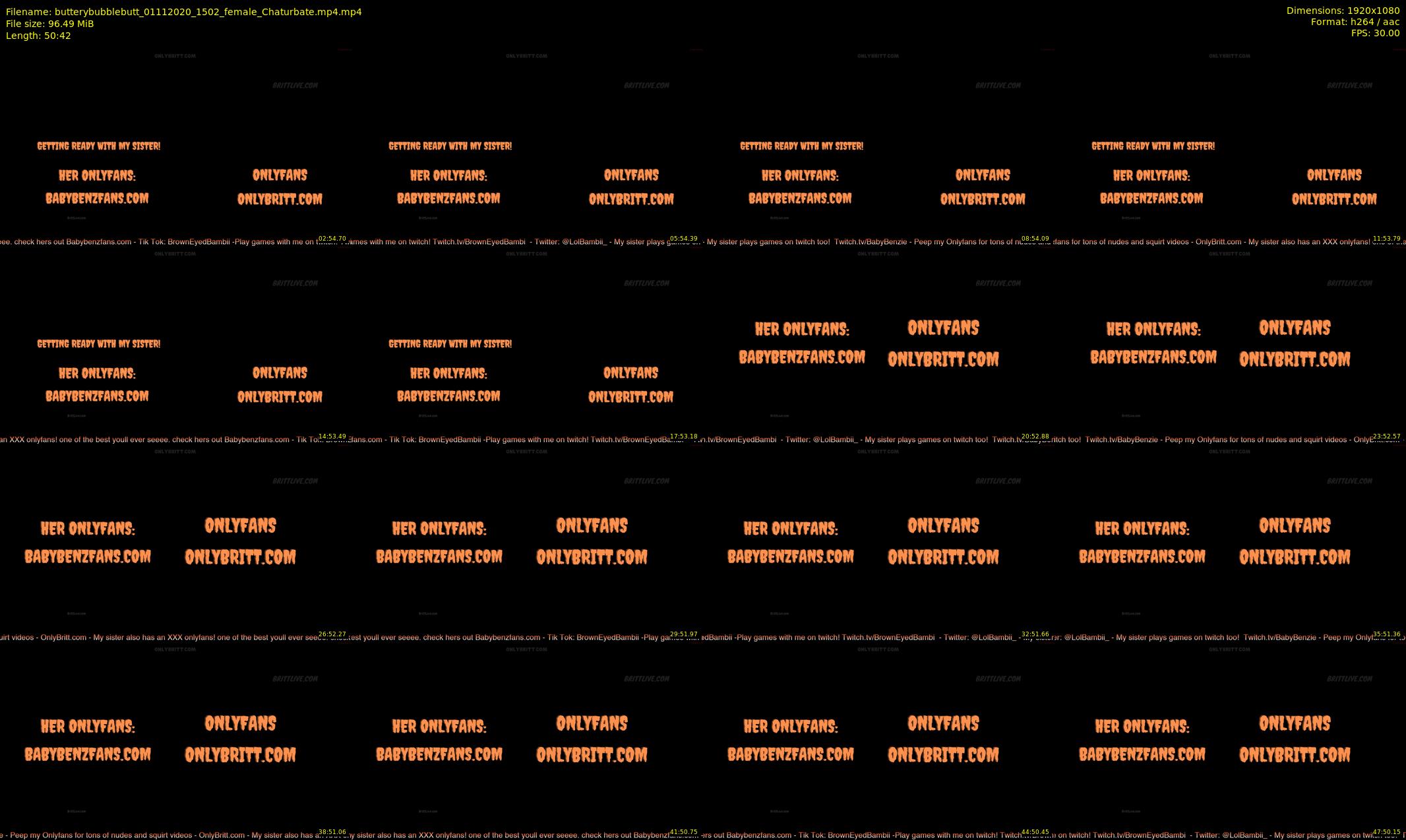This screenshot has height=840, width=1406.
Task: Open the frame marked 17:53.18
Action: [x=527, y=345]
